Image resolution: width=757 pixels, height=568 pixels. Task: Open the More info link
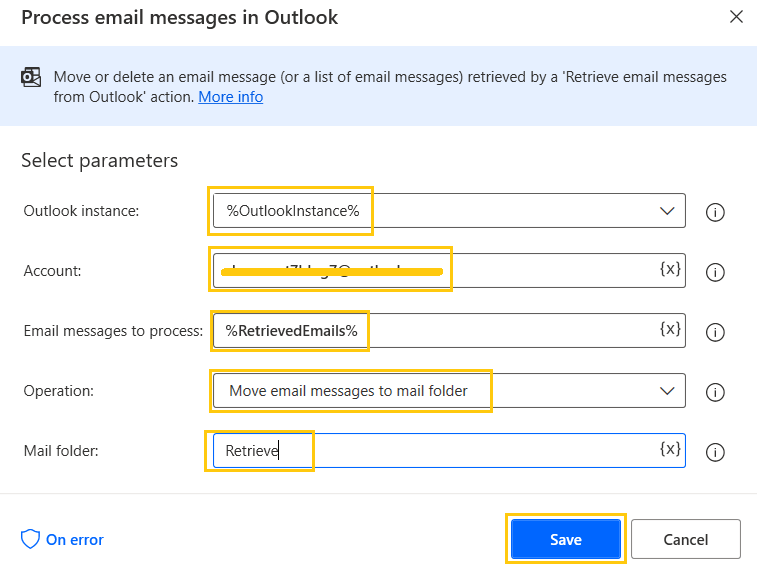tap(231, 97)
